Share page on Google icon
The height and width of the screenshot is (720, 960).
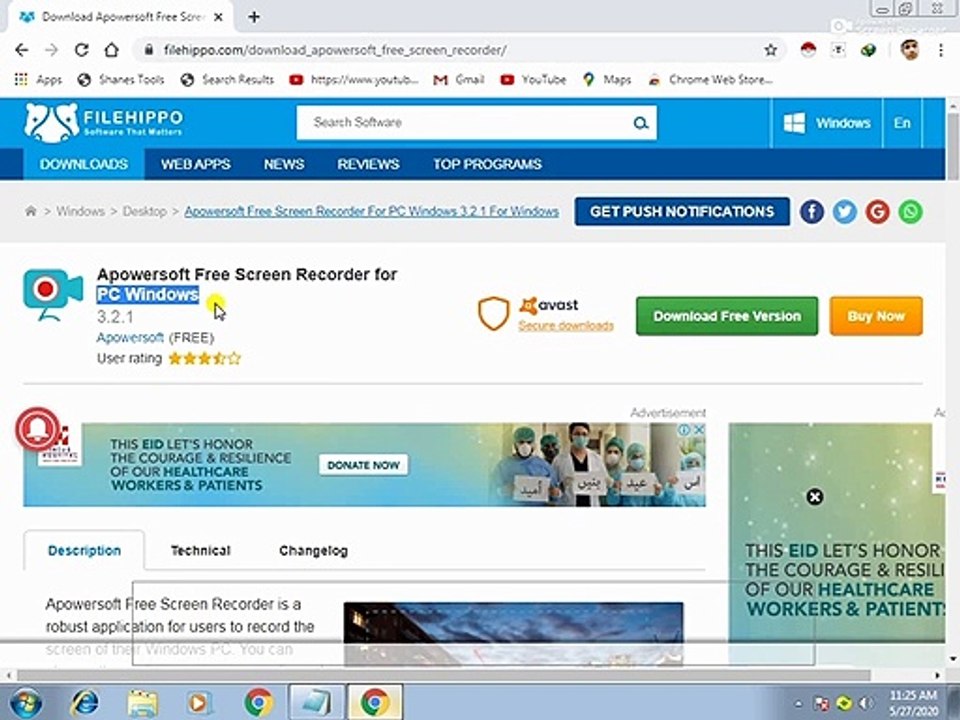(x=877, y=212)
